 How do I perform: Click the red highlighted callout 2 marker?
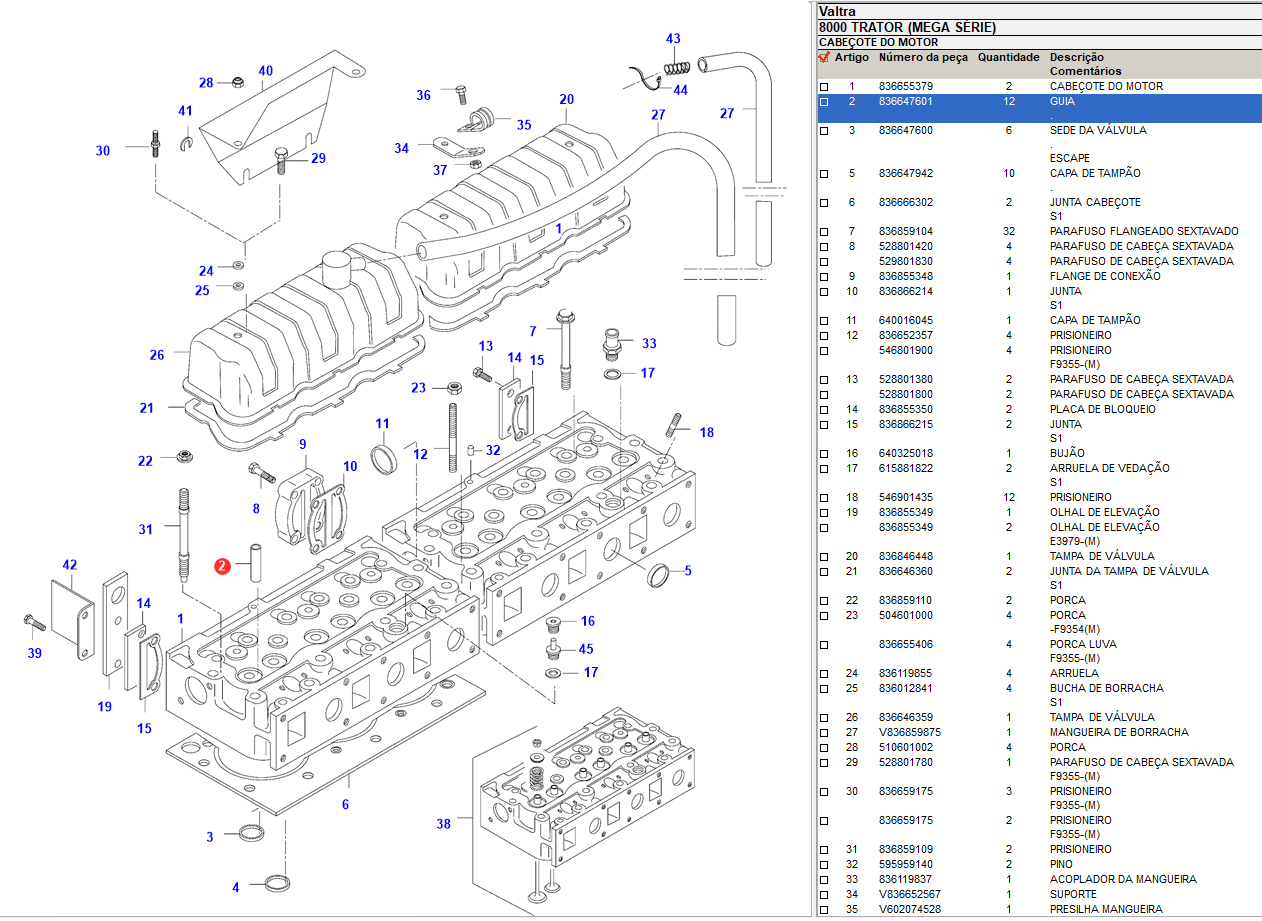pos(222,567)
